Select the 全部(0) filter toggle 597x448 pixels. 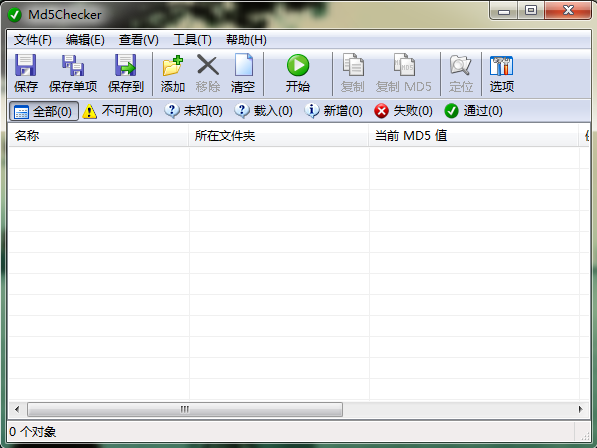44,111
